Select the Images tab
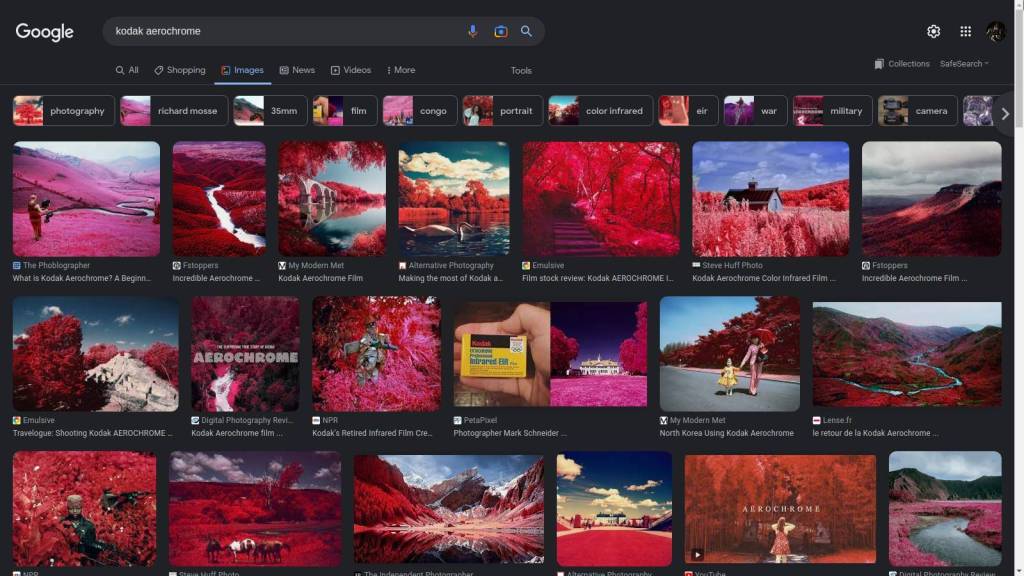Screen dimensions: 1024x576 click(x=242, y=70)
